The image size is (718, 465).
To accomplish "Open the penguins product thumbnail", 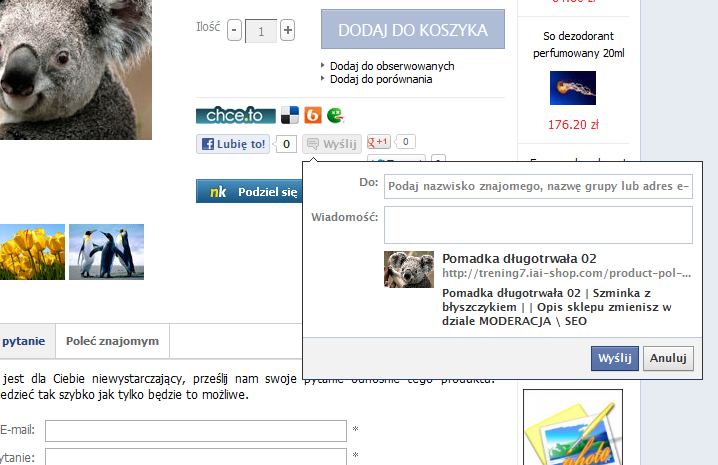I will 106,251.
